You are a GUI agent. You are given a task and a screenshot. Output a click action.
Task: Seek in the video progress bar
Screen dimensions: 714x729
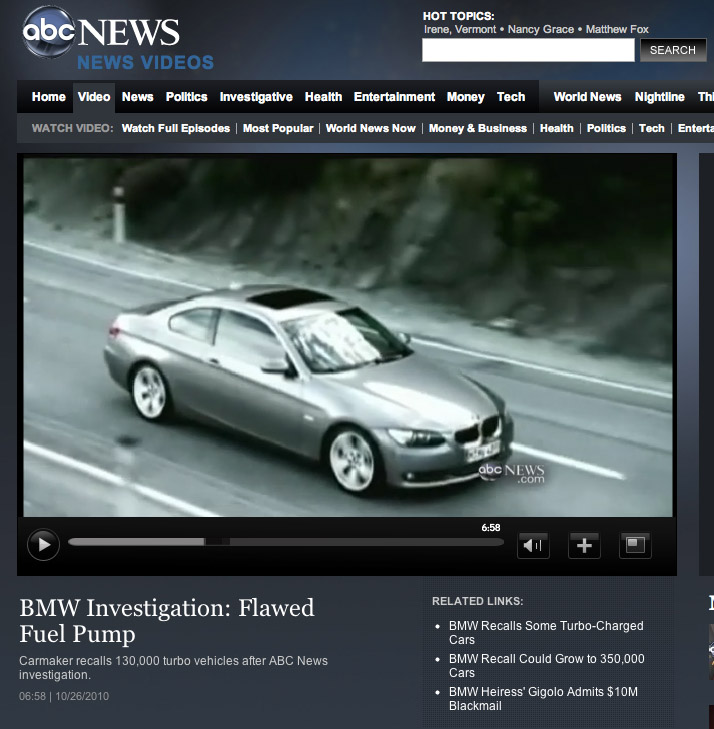click(286, 542)
